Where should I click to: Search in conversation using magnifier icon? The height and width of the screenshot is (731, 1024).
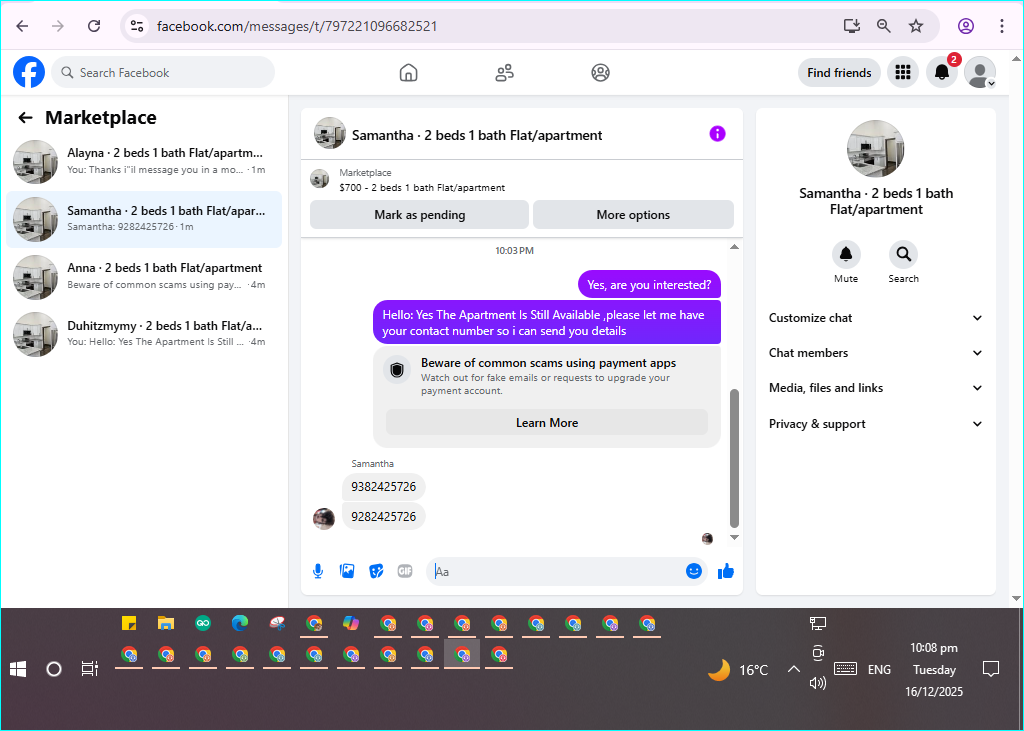point(903,254)
